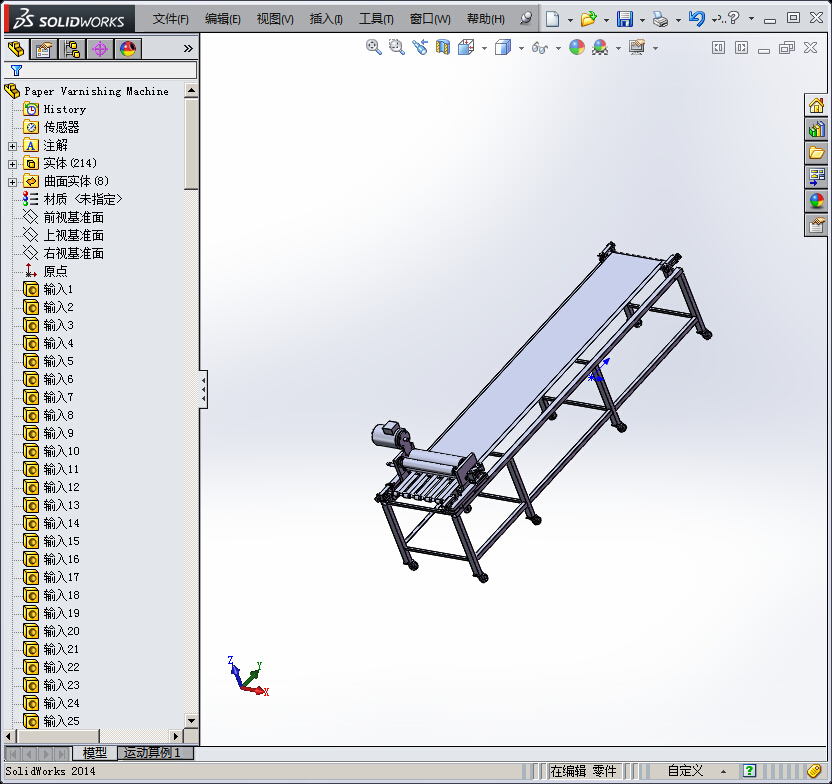Open View Palette tab in task pane
This screenshot has width=832, height=784.
[x=816, y=177]
